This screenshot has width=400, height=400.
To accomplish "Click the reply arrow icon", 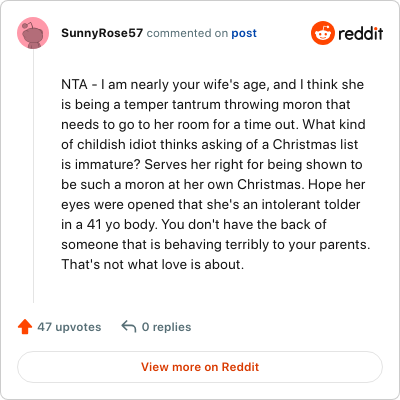I will click(x=129, y=327).
